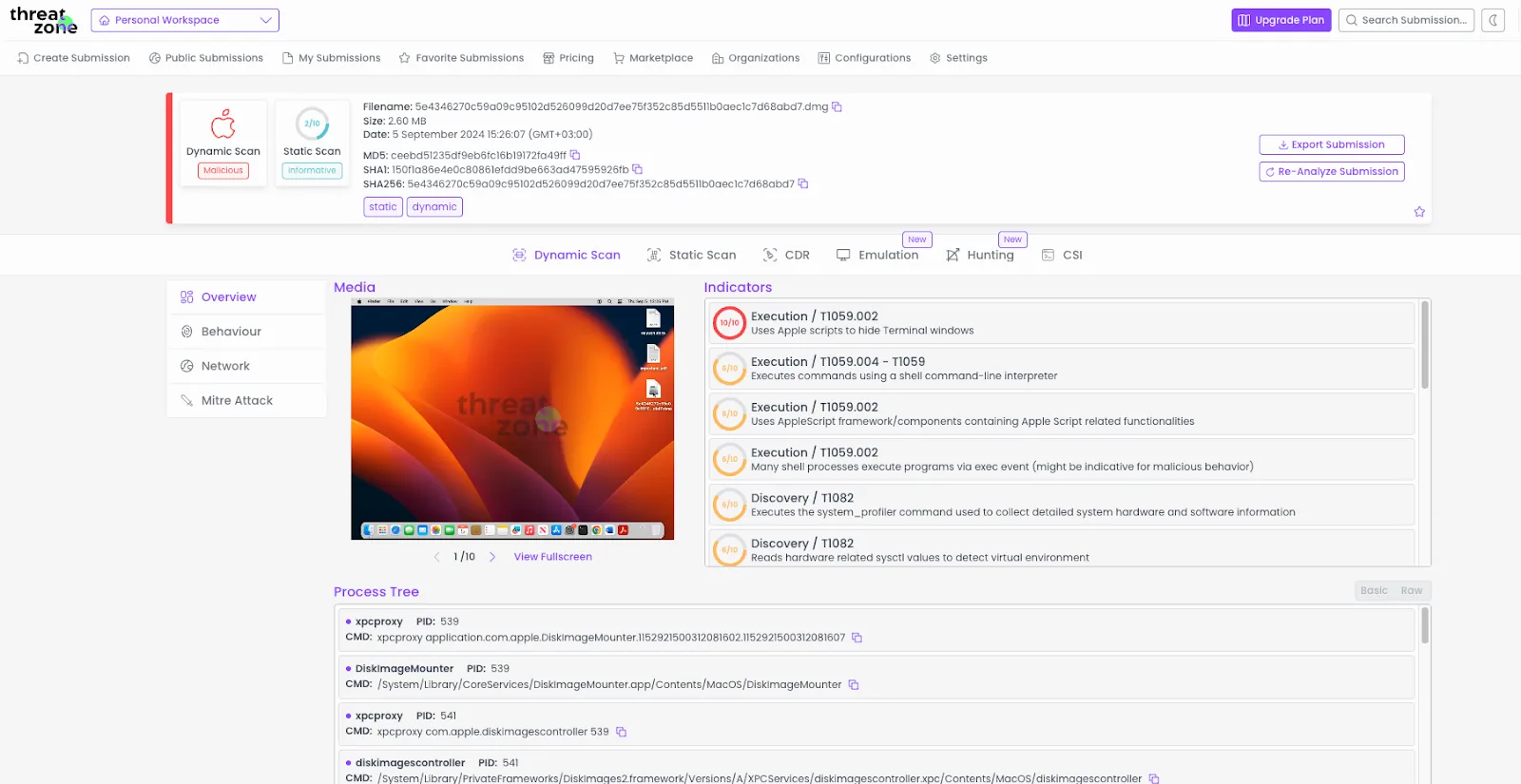Copy the SHA1 hash

pyautogui.click(x=638, y=169)
